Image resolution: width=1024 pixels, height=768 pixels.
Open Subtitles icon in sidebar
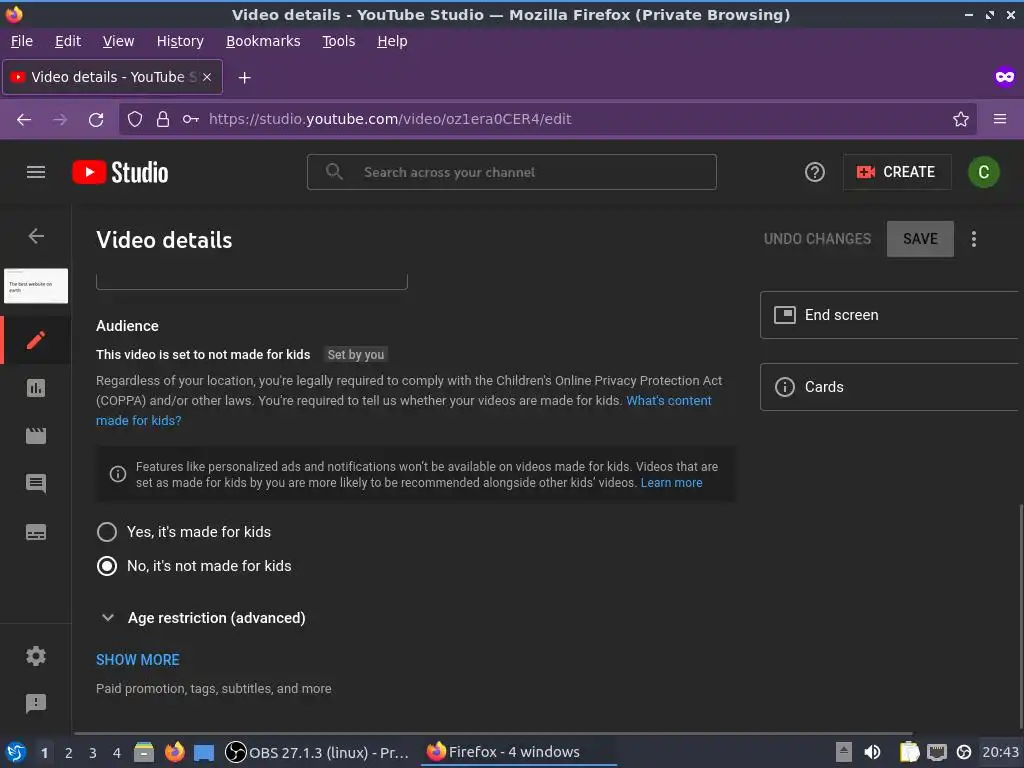36,532
